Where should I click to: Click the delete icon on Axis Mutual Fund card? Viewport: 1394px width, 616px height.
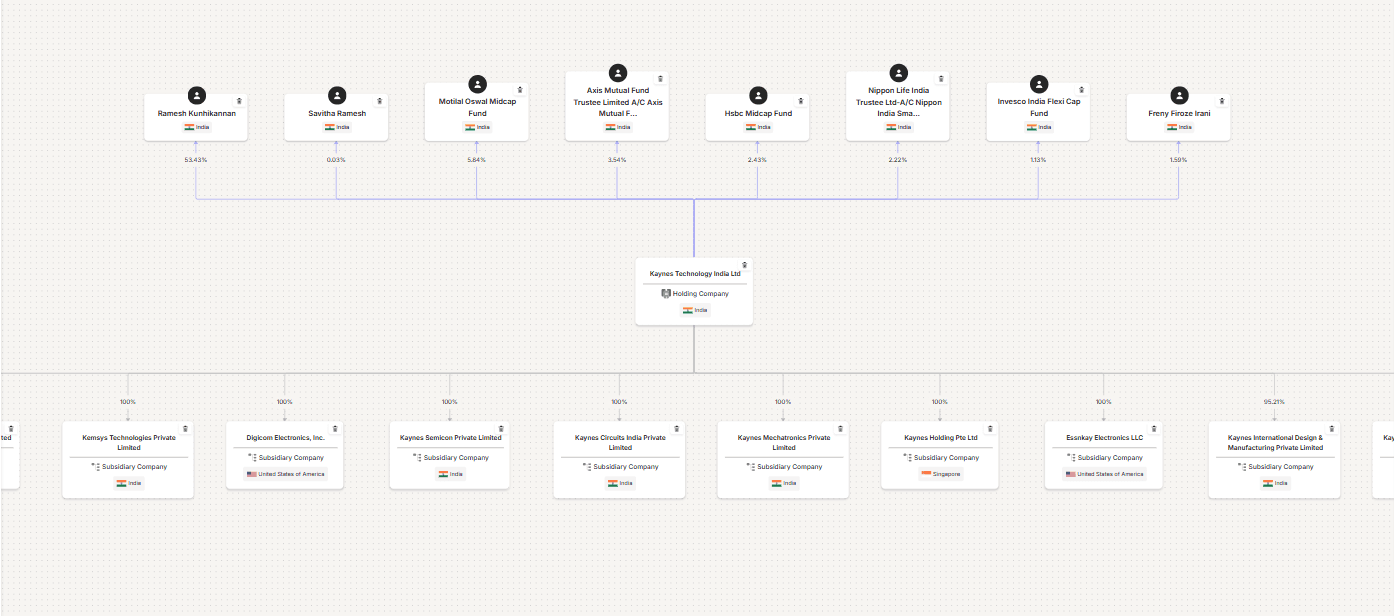(660, 77)
